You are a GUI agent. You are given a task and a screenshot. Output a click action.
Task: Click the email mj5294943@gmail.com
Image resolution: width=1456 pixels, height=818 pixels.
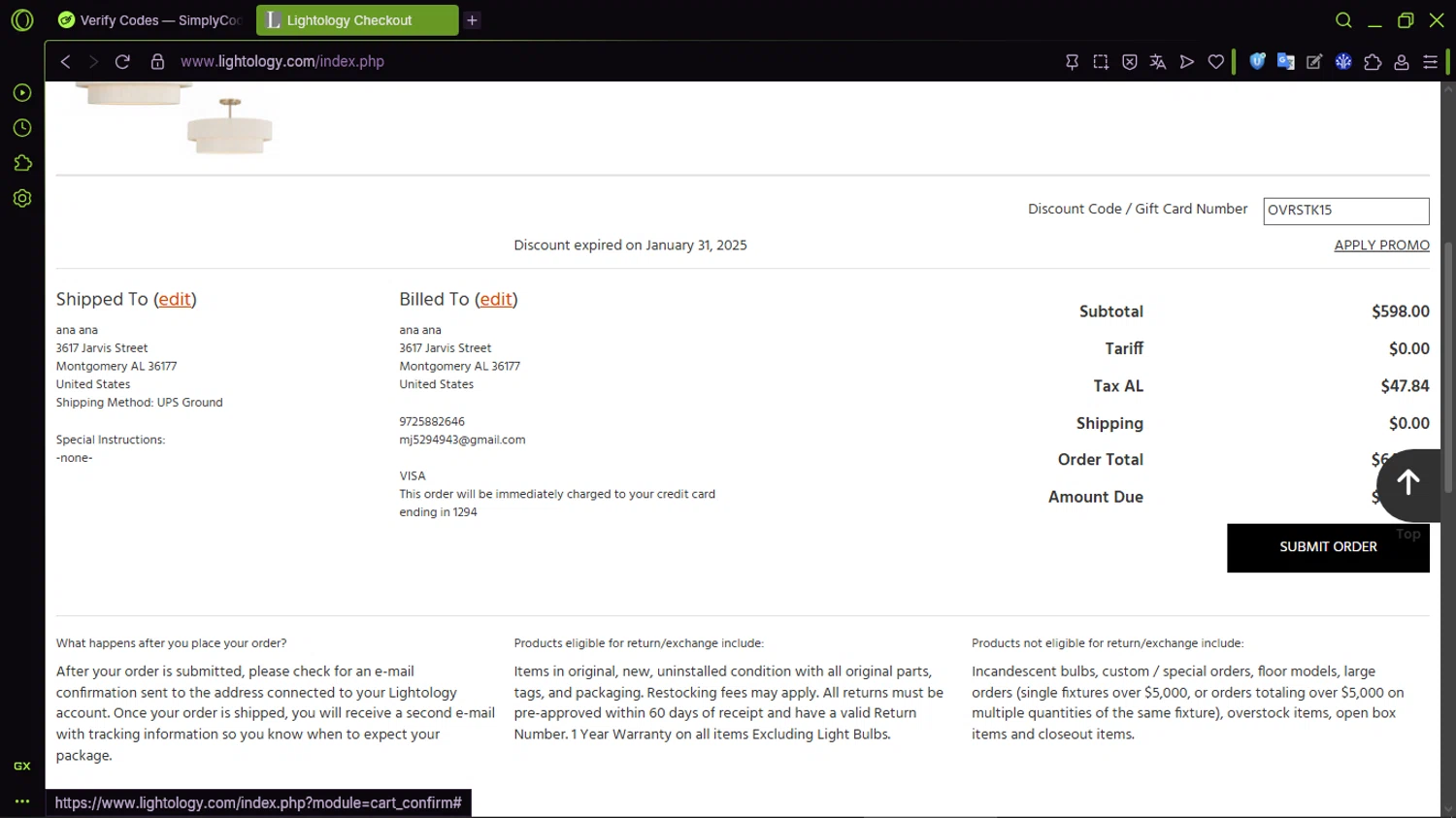coord(462,440)
